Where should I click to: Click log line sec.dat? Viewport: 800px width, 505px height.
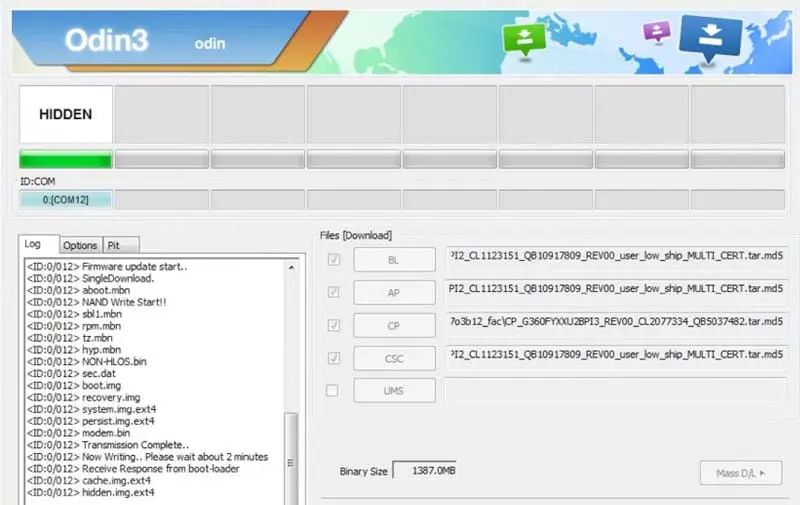click(71, 373)
